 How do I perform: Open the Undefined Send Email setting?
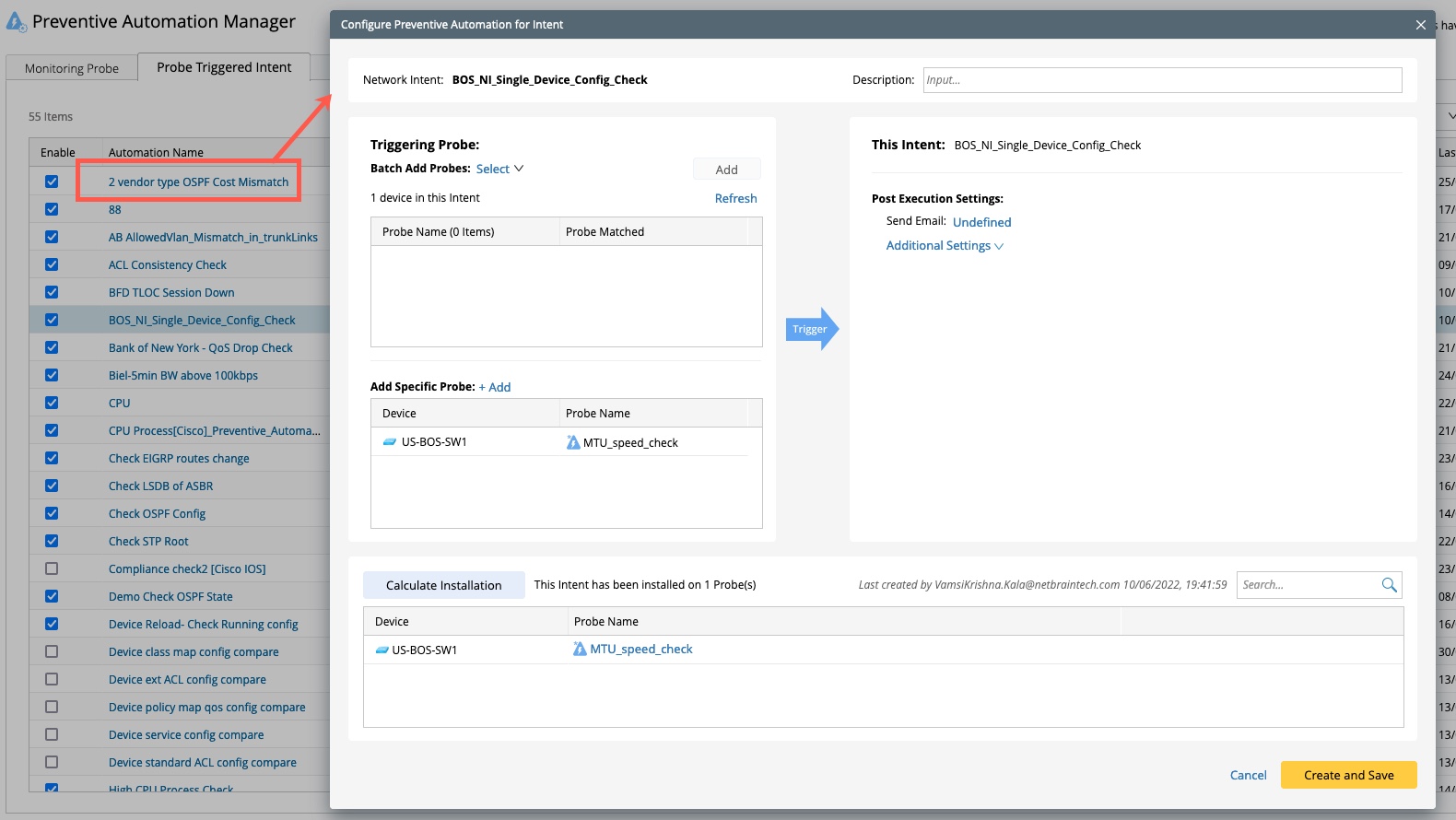(981, 222)
